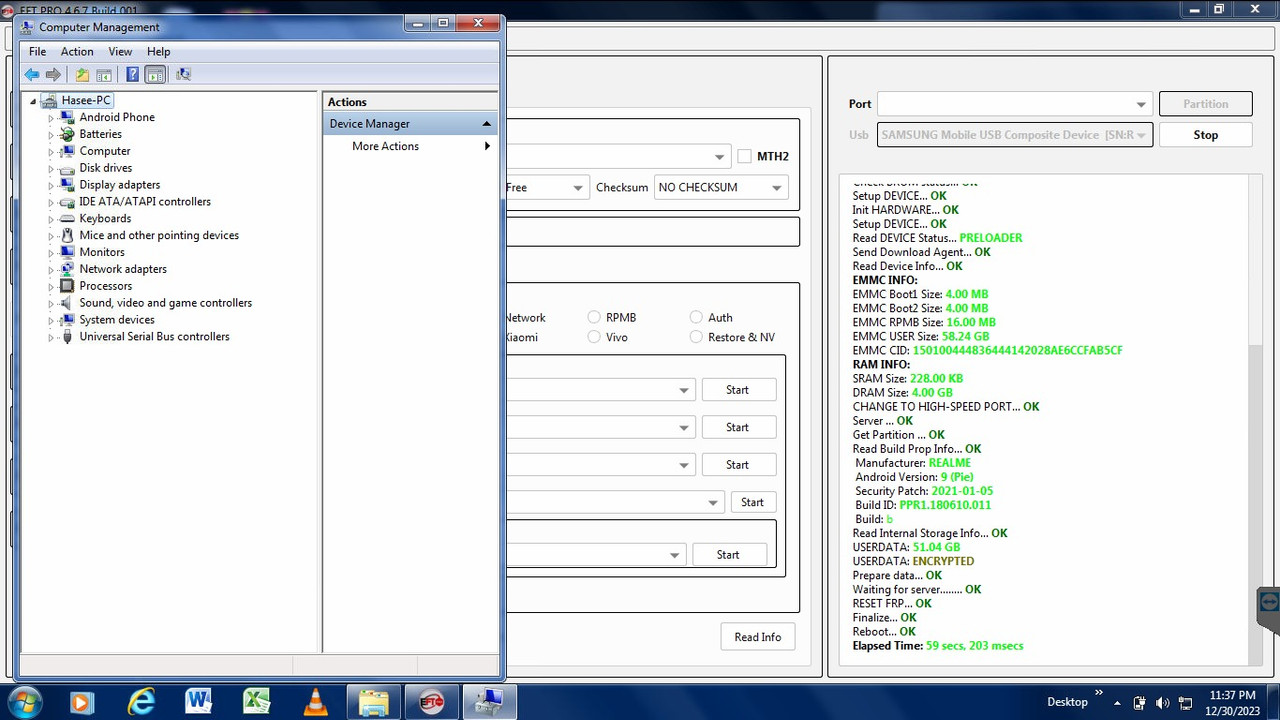1280x720 pixels.
Task: Open Microsoft Excel from taskbar
Action: click(257, 702)
